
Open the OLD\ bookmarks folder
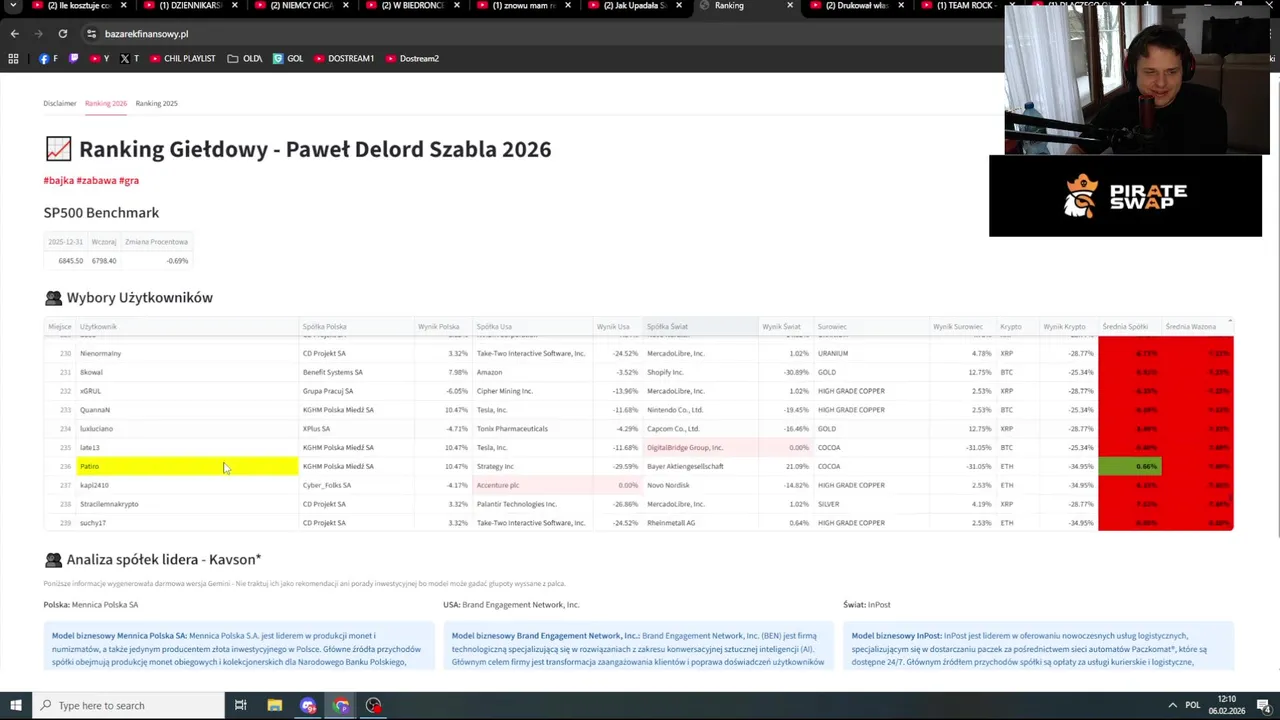[245, 58]
